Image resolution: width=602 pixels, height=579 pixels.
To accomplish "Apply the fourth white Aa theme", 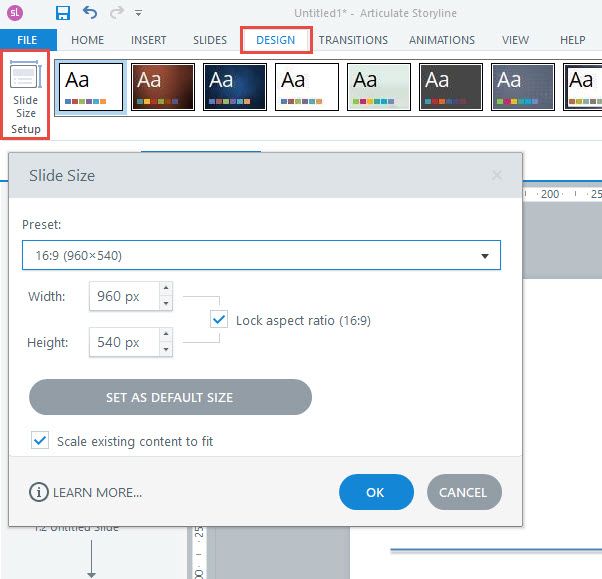I will [307, 87].
